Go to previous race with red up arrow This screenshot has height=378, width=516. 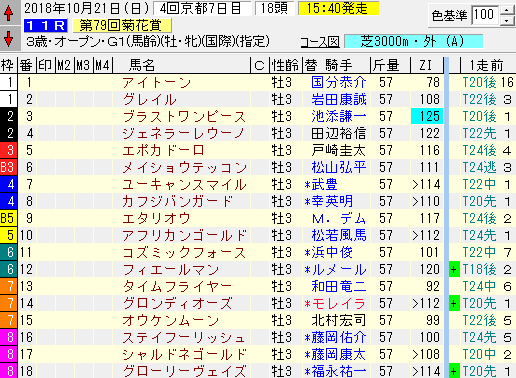coord(9,13)
